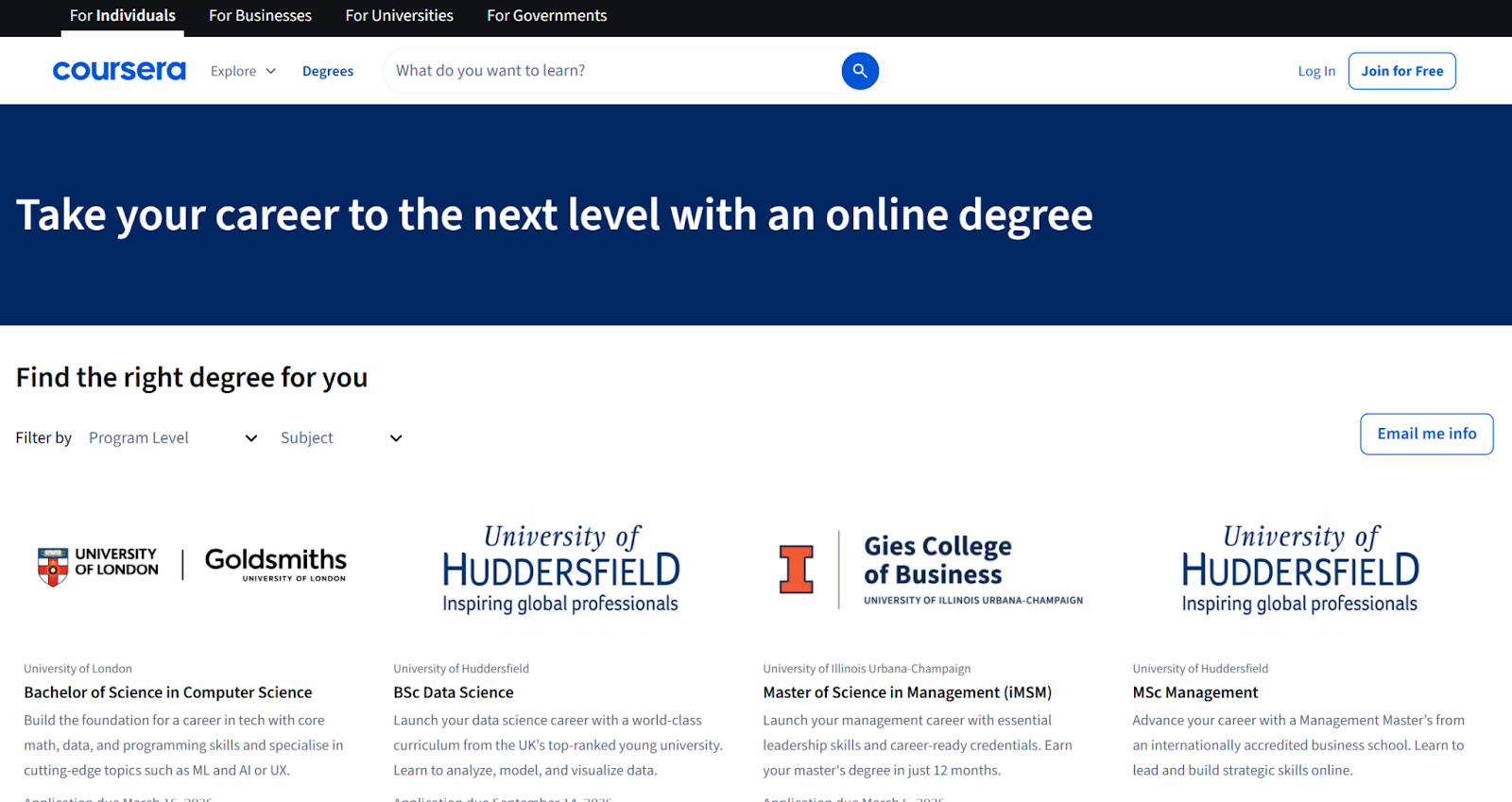Click the 'Filter by' label
Image resolution: width=1512 pixels, height=802 pixels.
click(x=43, y=438)
